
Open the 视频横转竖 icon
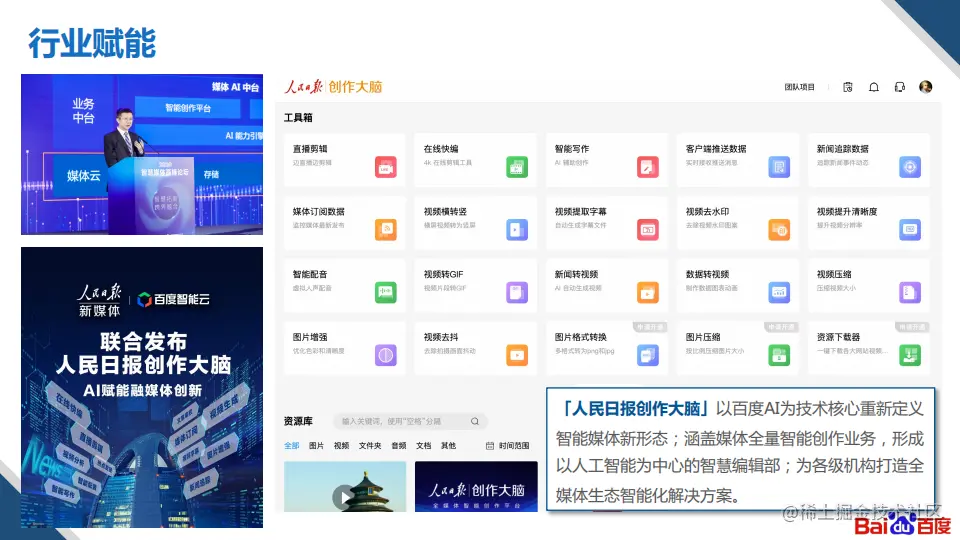click(x=517, y=230)
